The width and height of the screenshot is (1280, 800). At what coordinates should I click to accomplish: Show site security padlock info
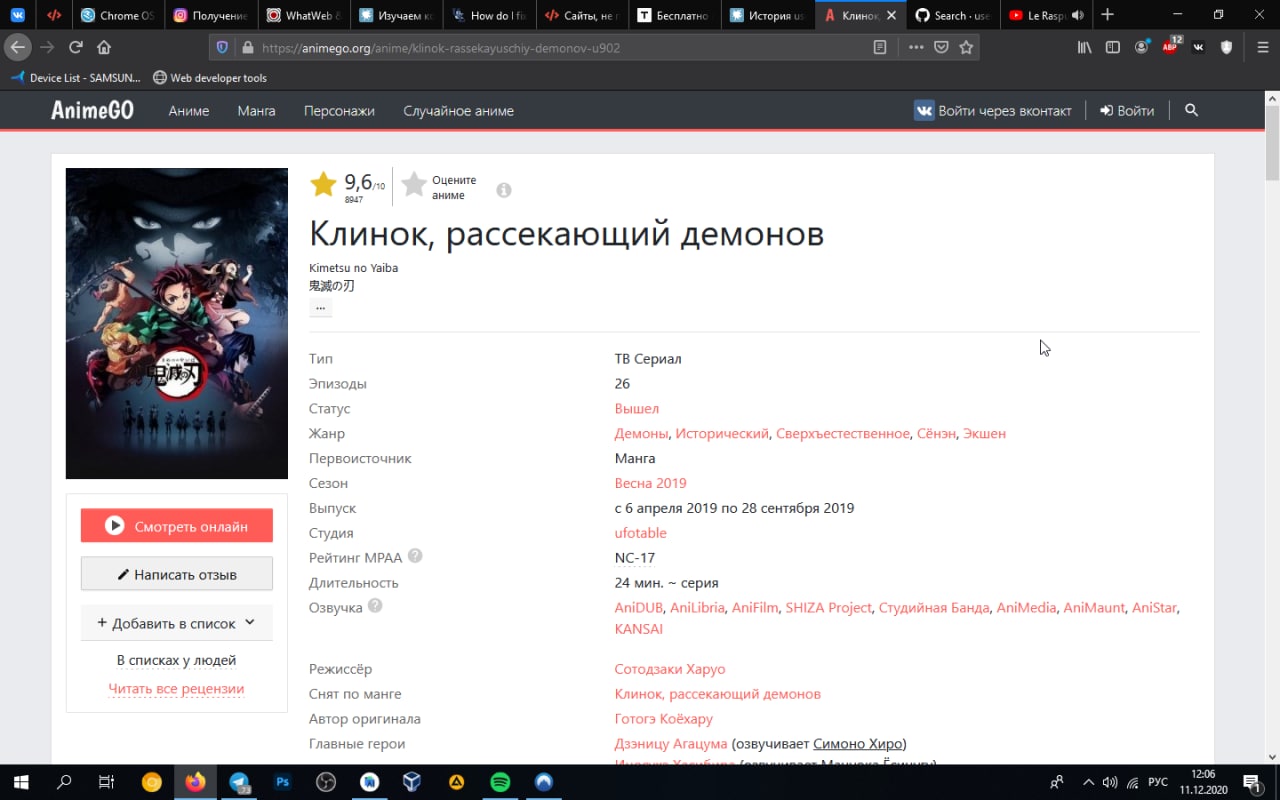pos(246,47)
